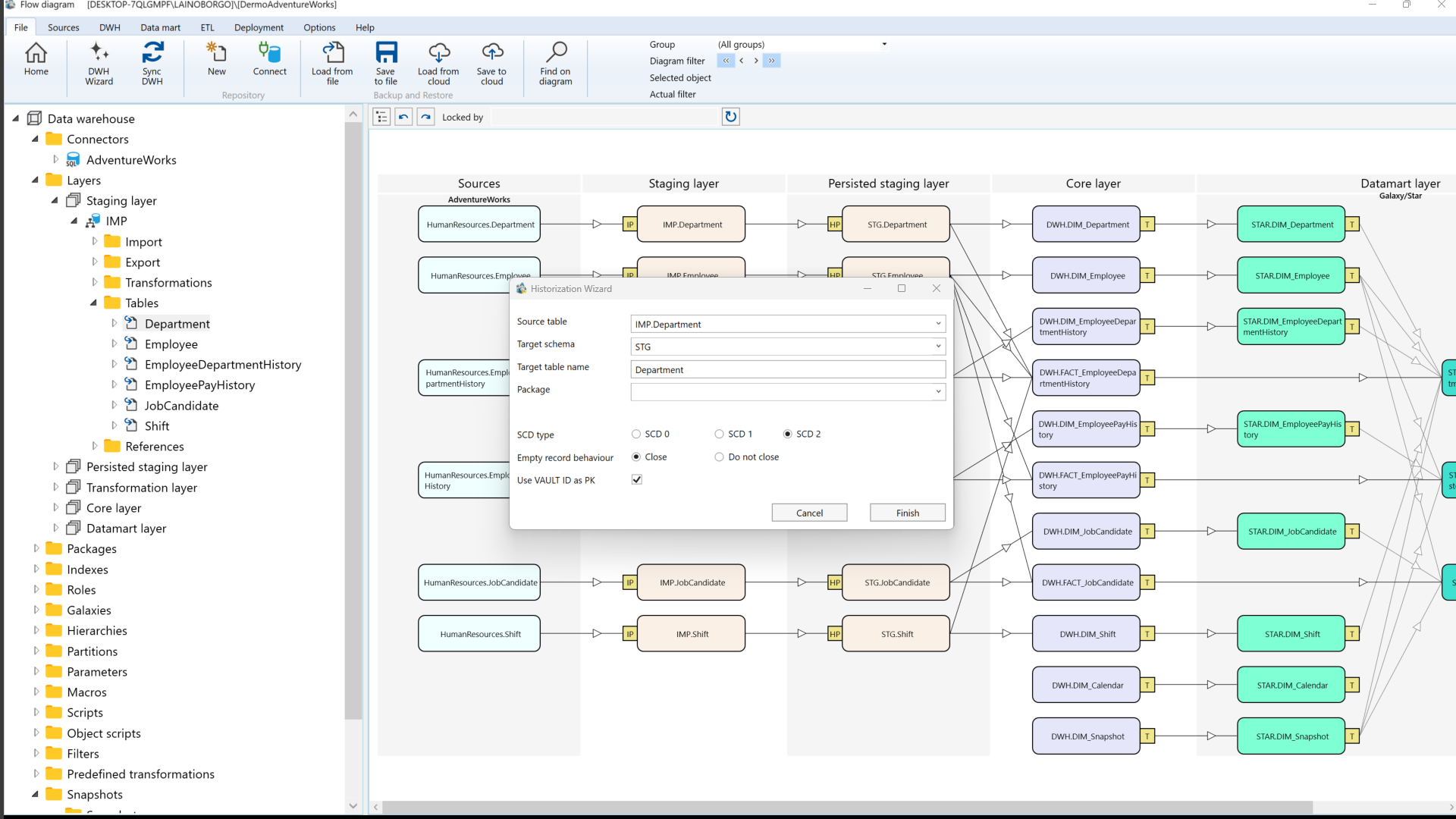The height and width of the screenshot is (819, 1456).
Task: Open the DWH menu
Action: tap(110, 27)
